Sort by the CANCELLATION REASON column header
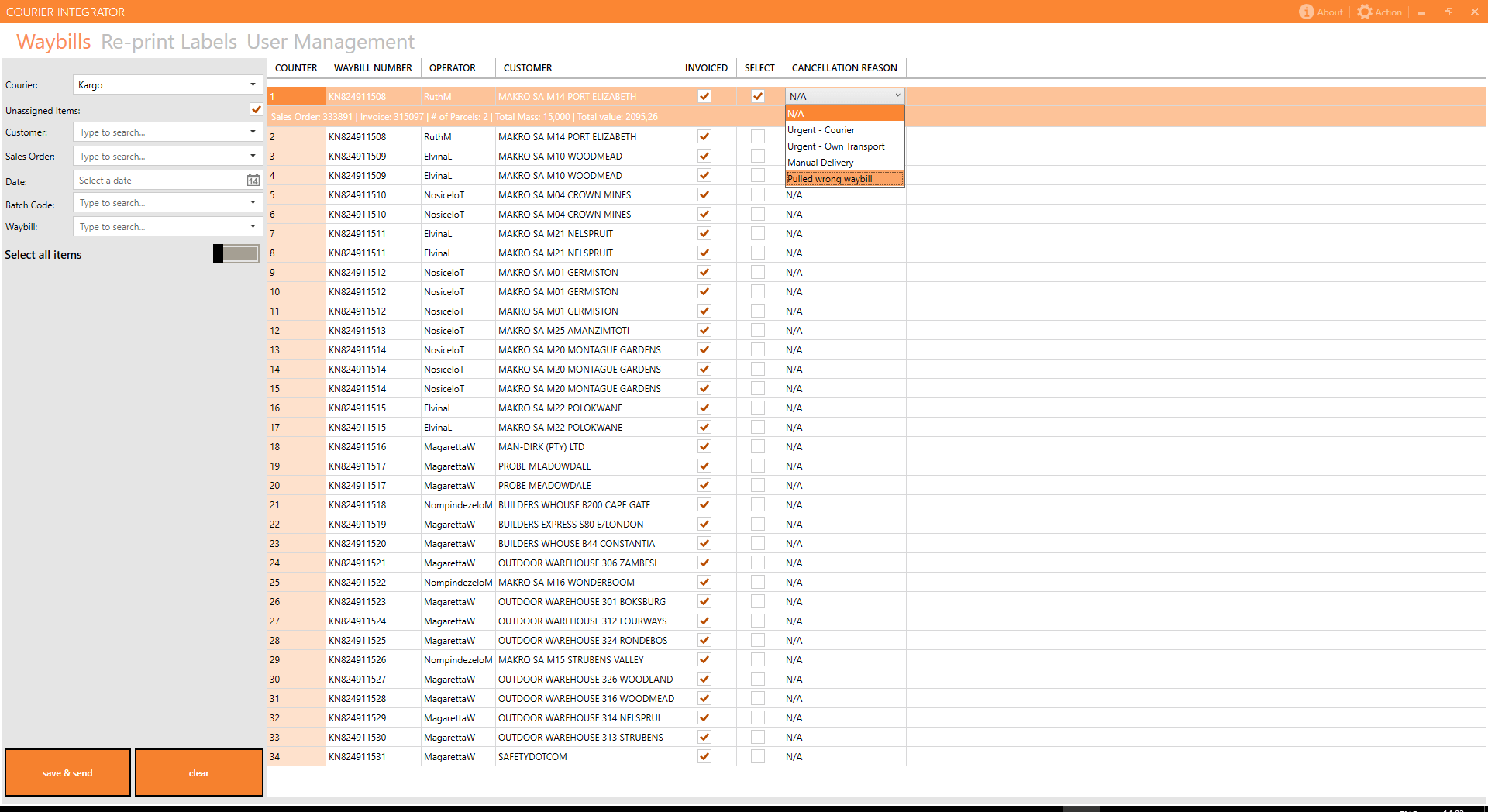The width and height of the screenshot is (1488, 812). coord(845,68)
